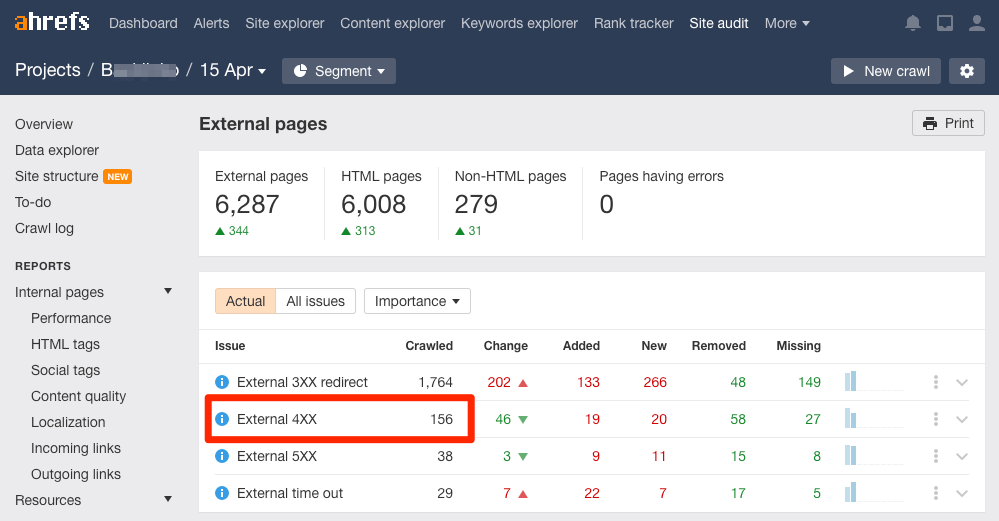
Task: Open the inbox tray icon
Action: (945, 23)
